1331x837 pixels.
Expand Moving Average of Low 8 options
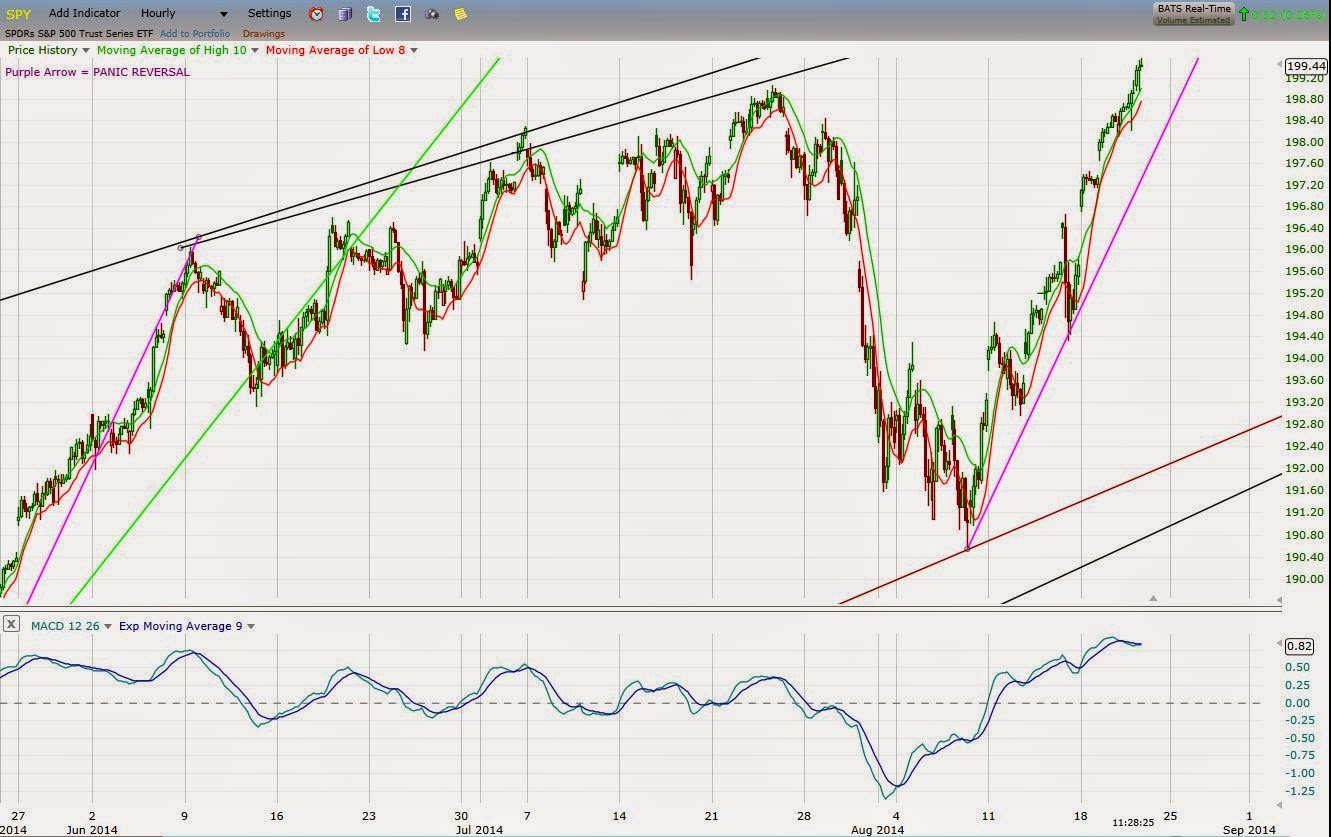(414, 50)
